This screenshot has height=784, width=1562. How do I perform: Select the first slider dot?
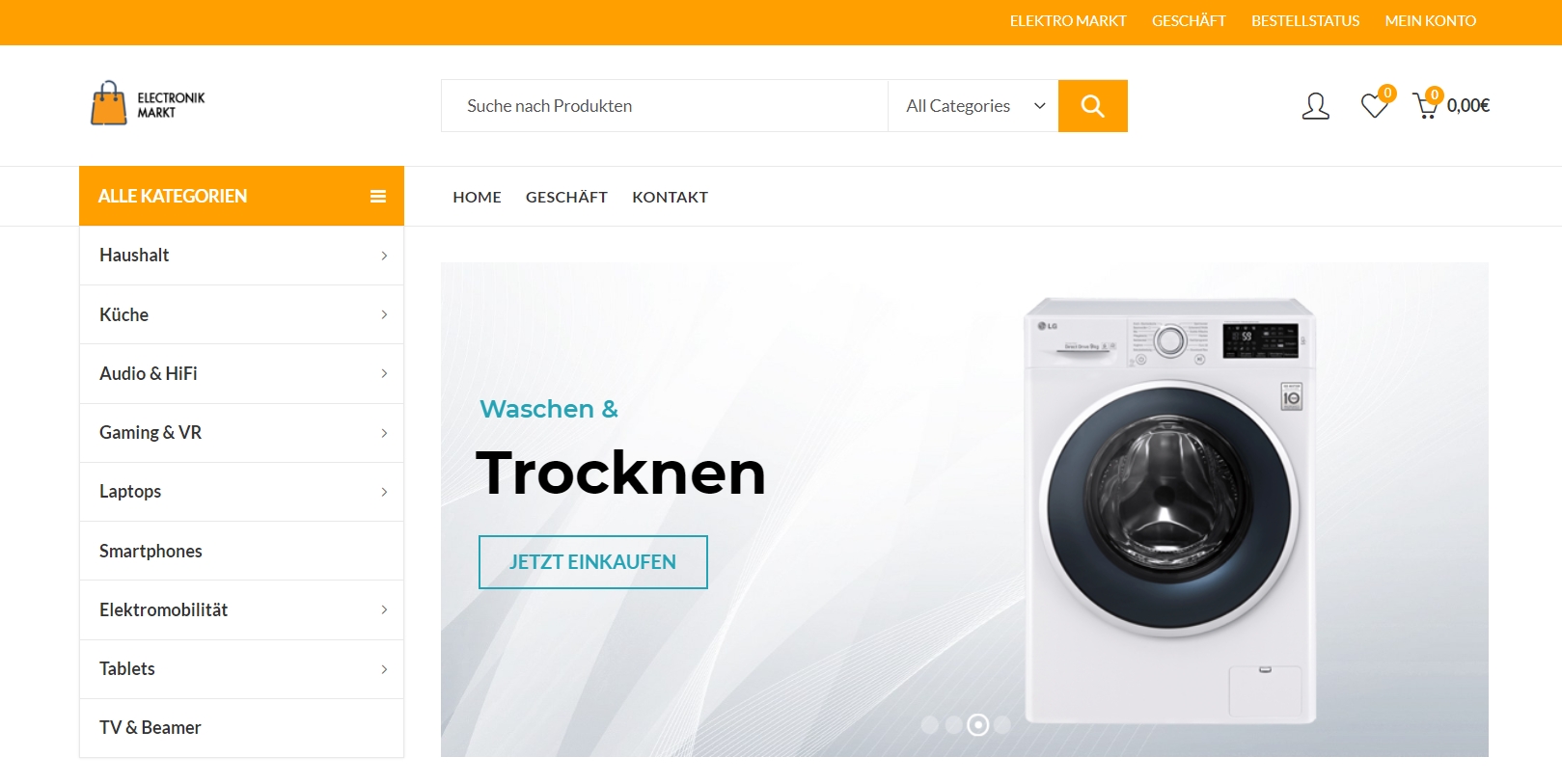(x=930, y=725)
